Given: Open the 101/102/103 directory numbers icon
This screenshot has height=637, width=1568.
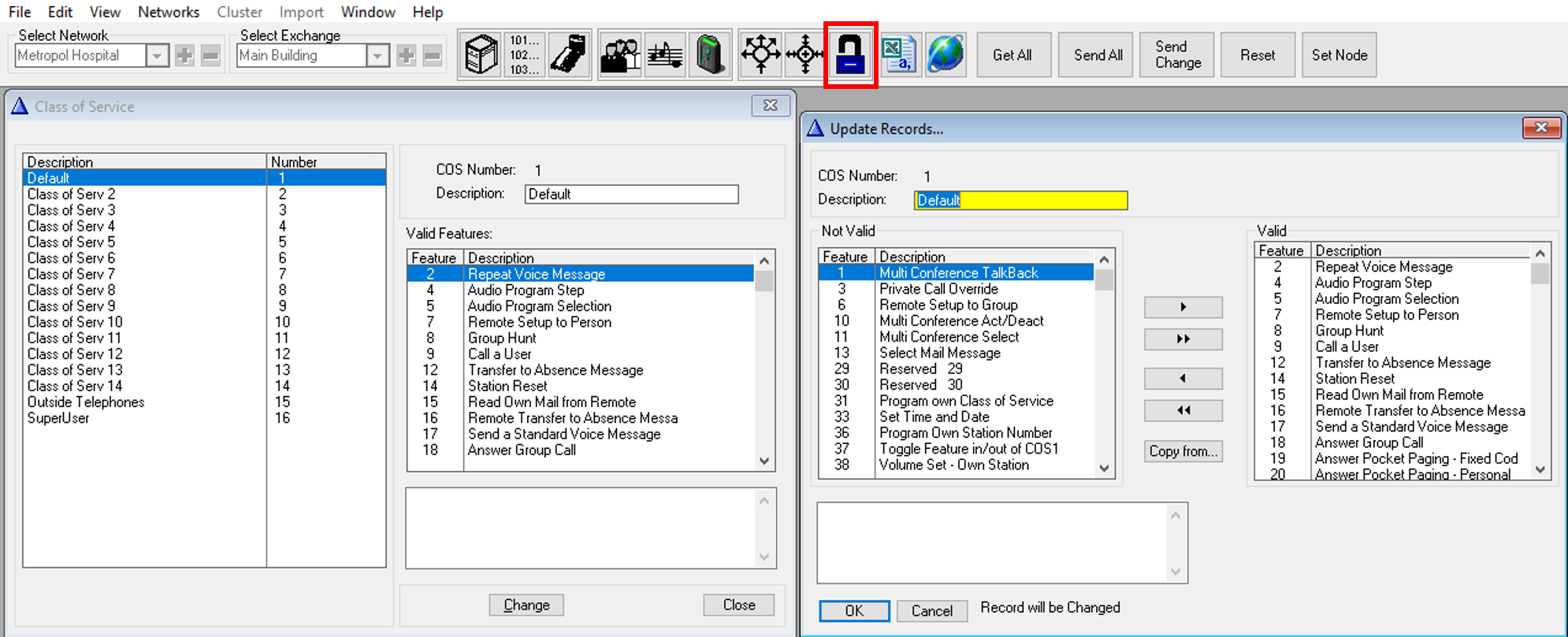Looking at the screenshot, I should click(x=524, y=55).
